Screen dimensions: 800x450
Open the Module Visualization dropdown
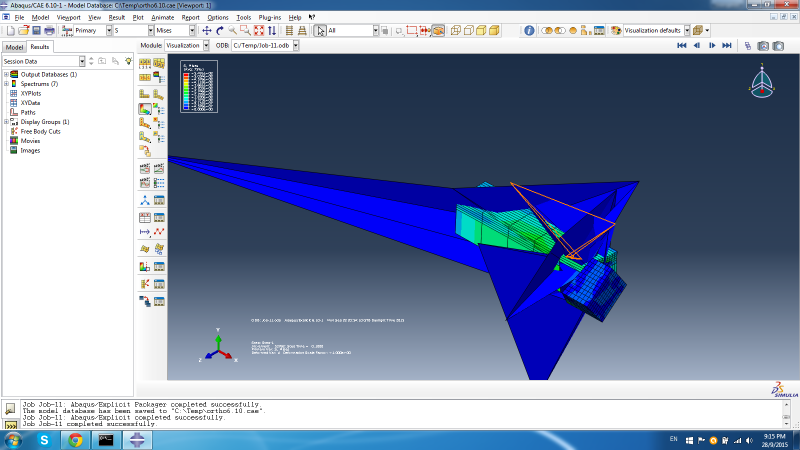206,45
